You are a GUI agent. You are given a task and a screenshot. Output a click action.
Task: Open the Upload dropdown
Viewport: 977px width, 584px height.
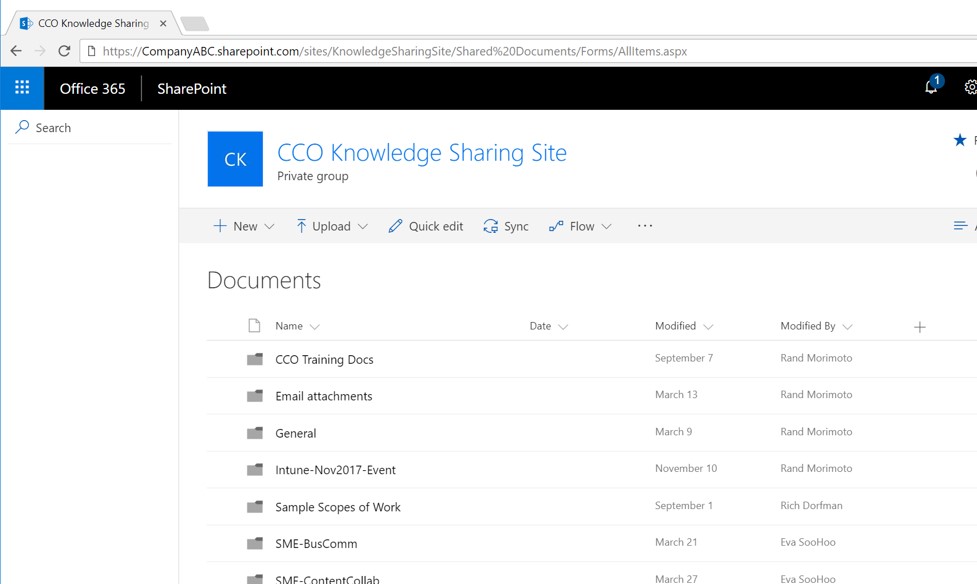[x=363, y=226]
